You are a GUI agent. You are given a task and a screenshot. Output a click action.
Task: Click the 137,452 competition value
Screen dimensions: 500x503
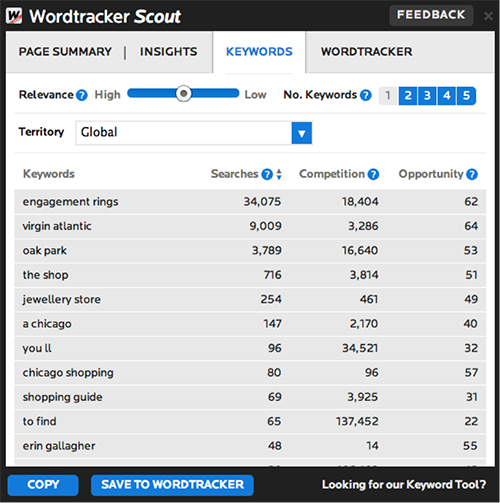pos(357,422)
